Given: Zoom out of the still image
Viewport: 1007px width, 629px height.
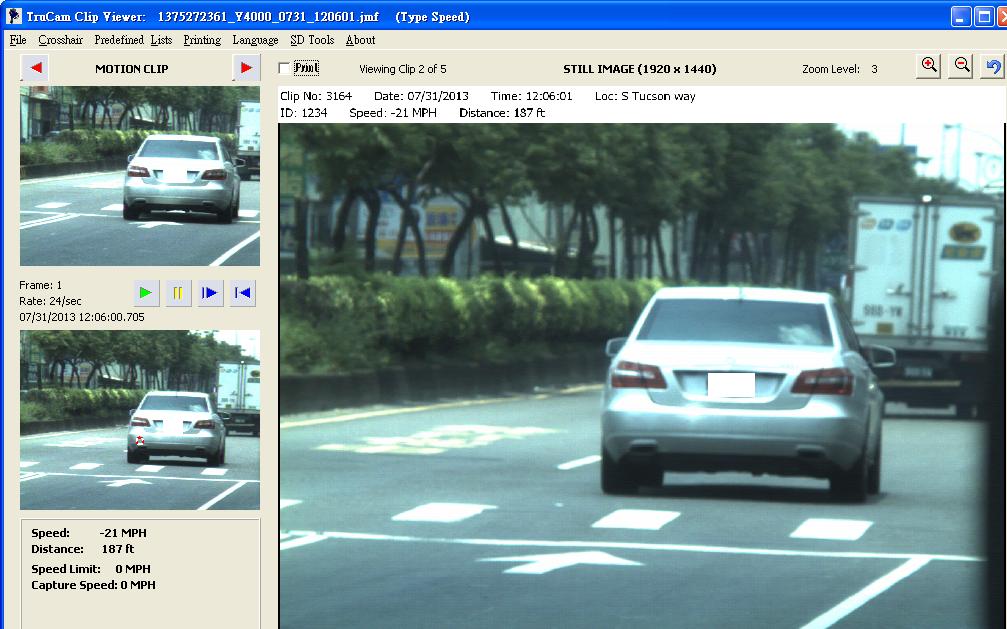Looking at the screenshot, I should (x=961, y=66).
